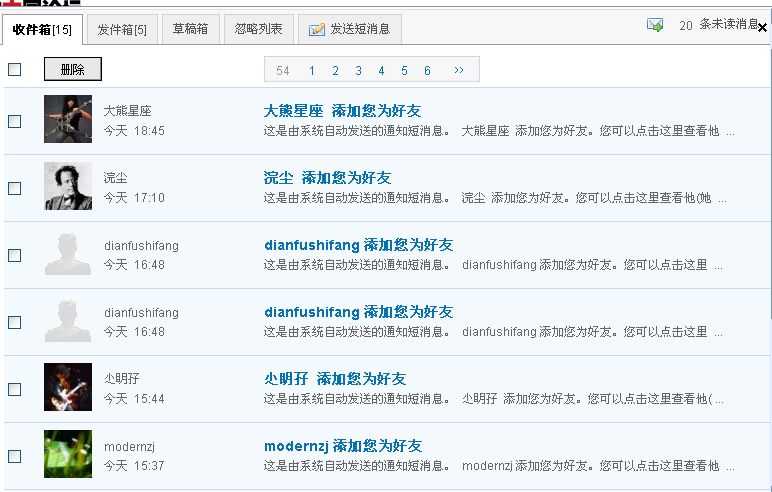
Task: Click timestamp 今天 15:44
Action: point(134,399)
